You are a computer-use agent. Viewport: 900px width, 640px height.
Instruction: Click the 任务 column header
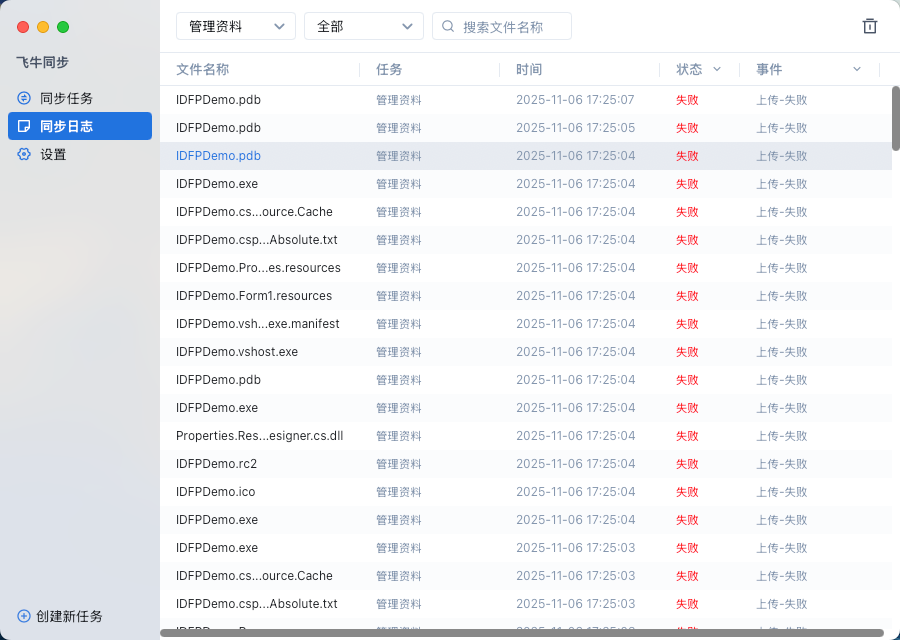point(389,69)
